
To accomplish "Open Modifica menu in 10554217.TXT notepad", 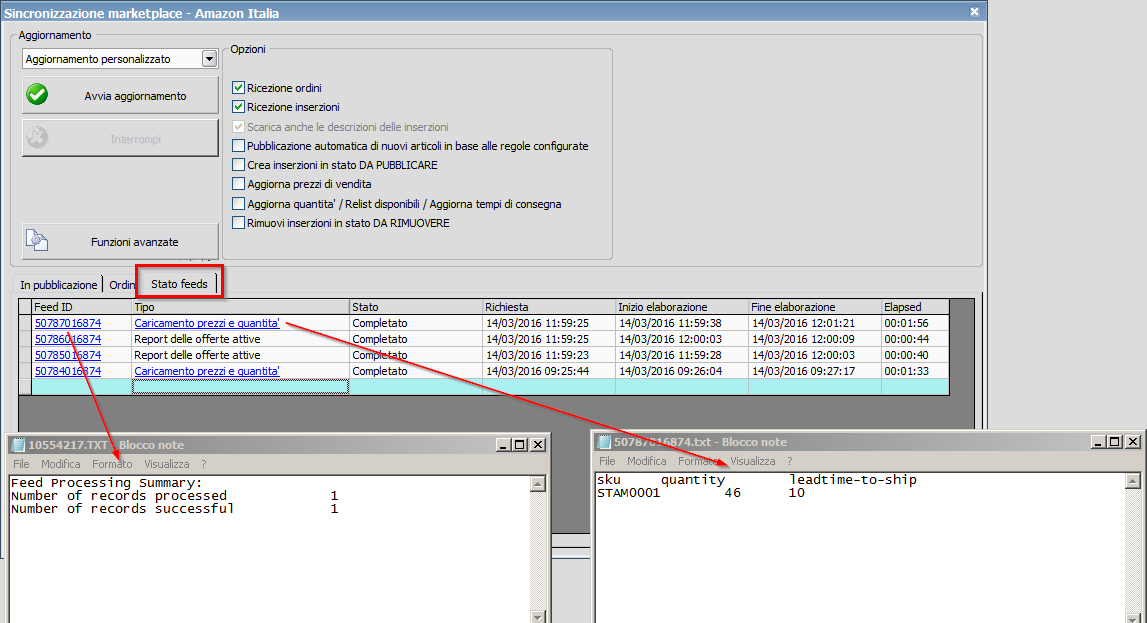I will click(x=61, y=464).
